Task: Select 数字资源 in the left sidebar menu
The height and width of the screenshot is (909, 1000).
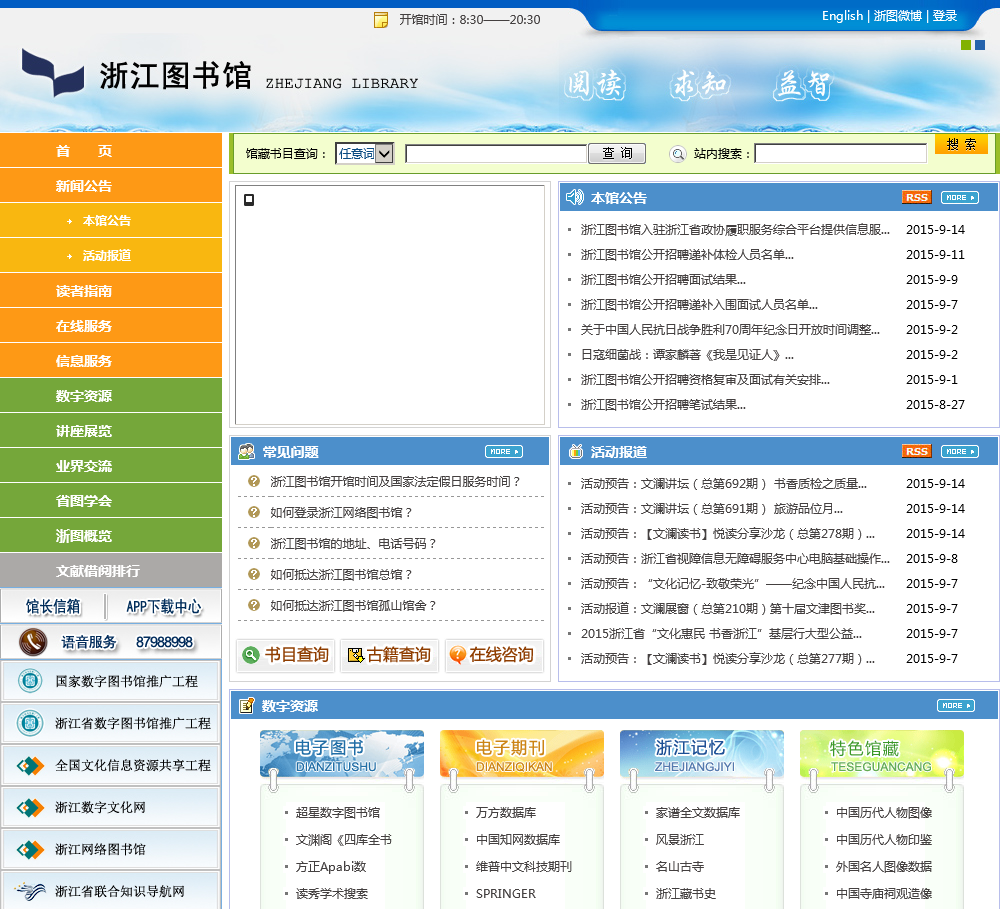Action: [84, 396]
